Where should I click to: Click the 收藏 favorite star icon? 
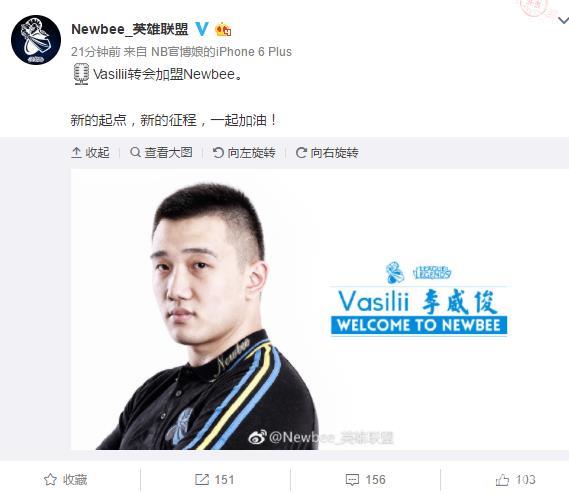pos(50,479)
